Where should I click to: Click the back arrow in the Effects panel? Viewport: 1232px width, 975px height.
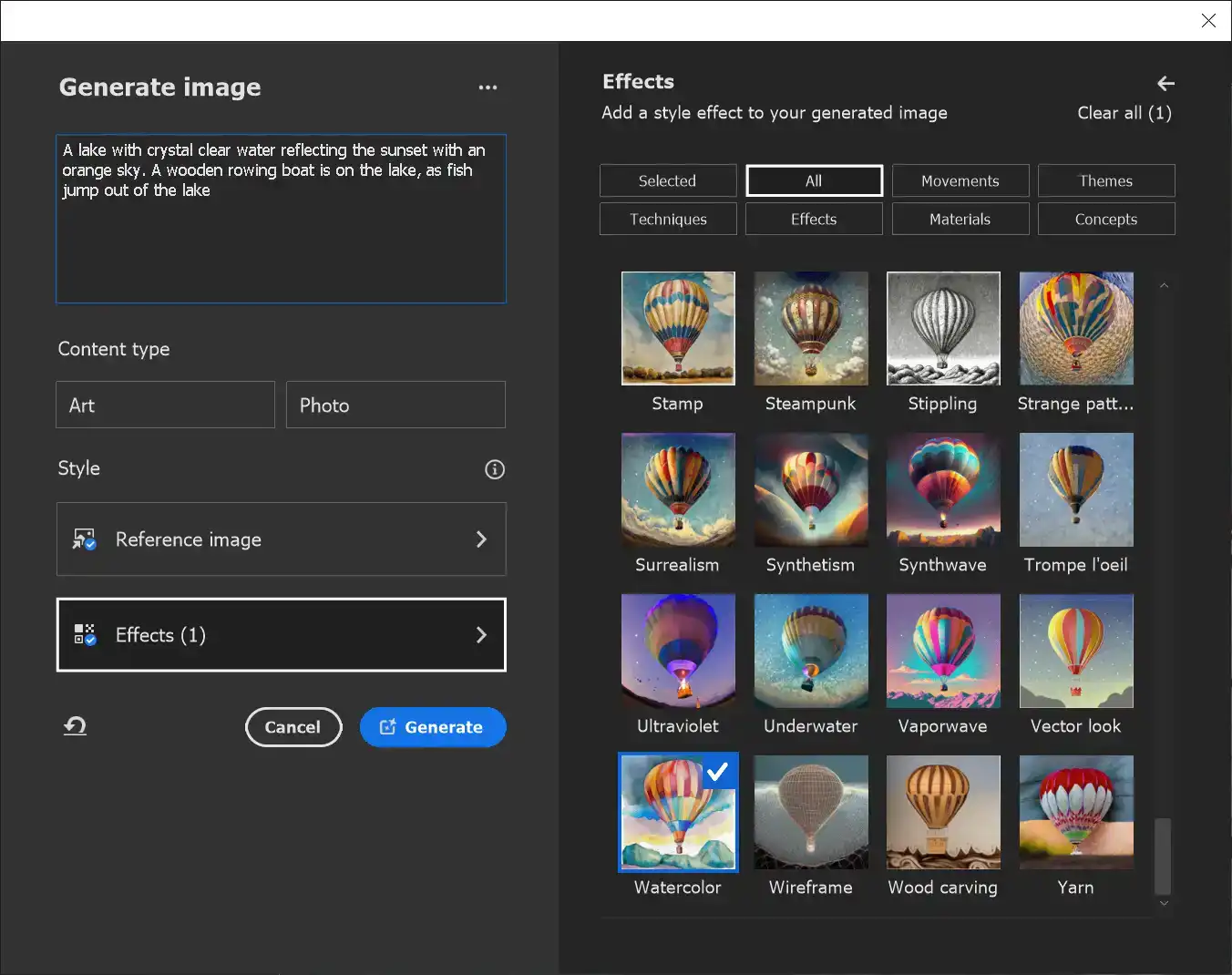tap(1165, 83)
